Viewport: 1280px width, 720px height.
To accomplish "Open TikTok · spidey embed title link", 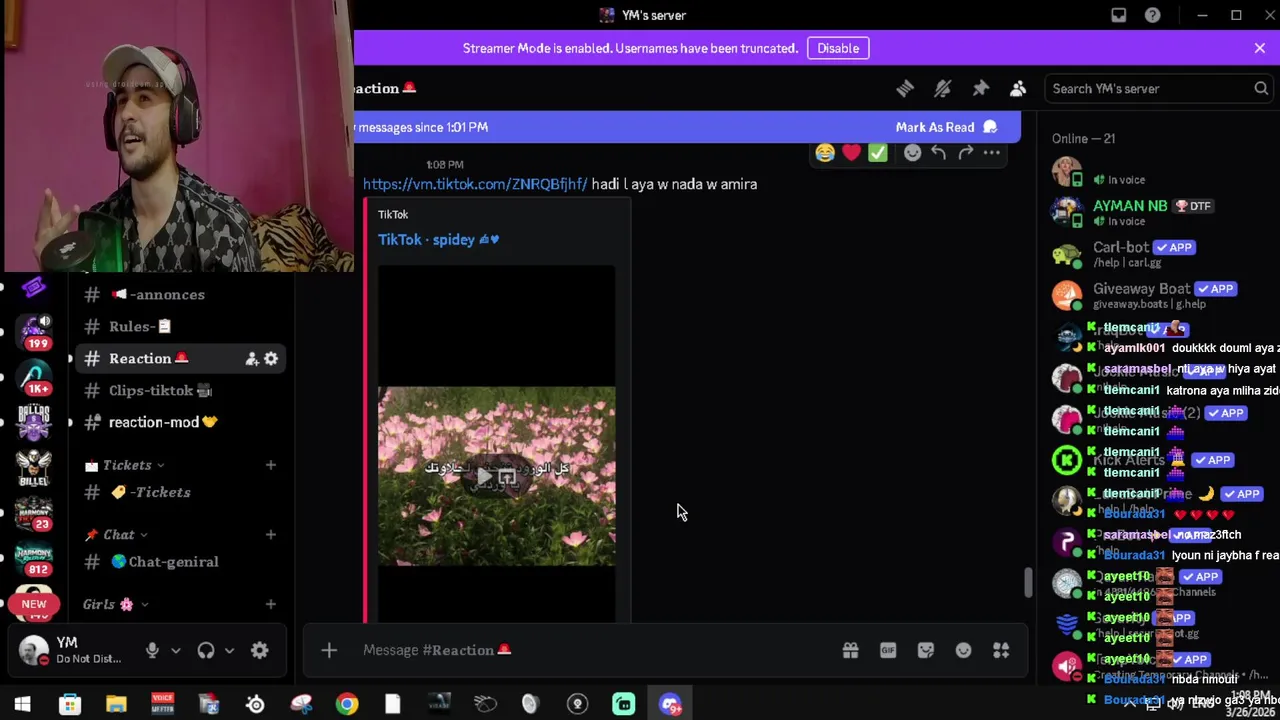I will pos(438,239).
